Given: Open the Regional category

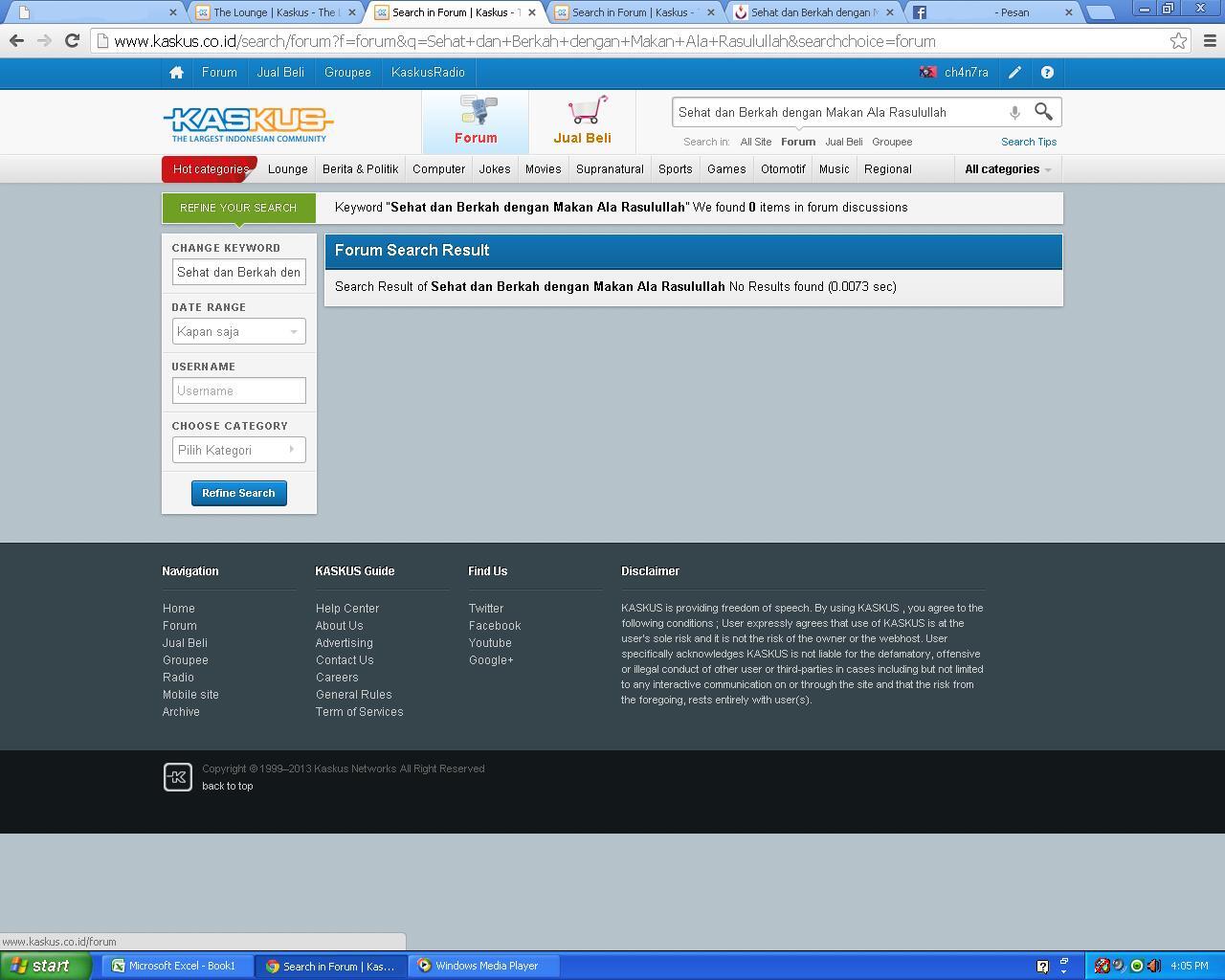Looking at the screenshot, I should (888, 169).
